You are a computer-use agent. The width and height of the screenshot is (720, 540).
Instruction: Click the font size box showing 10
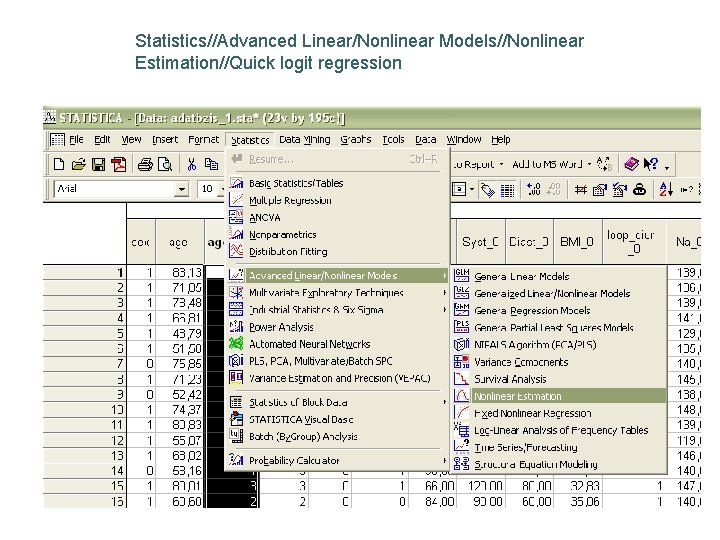tap(208, 189)
